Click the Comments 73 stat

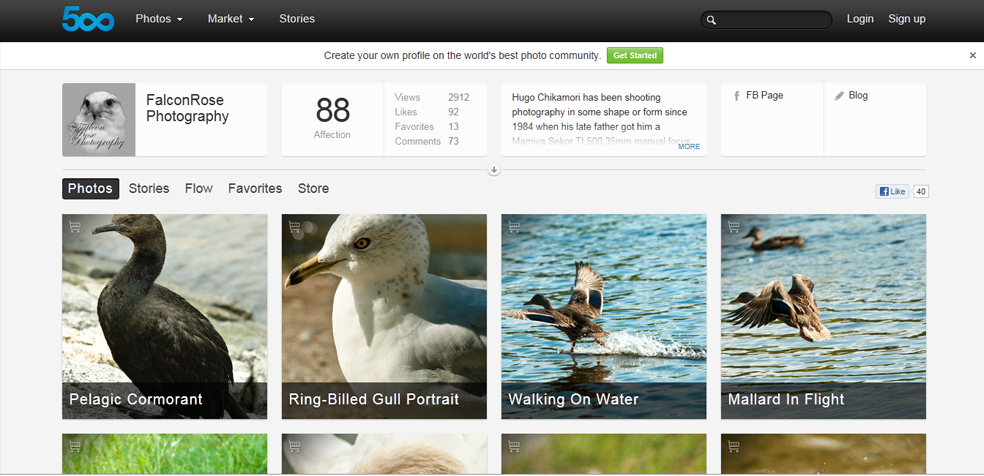tap(427, 142)
